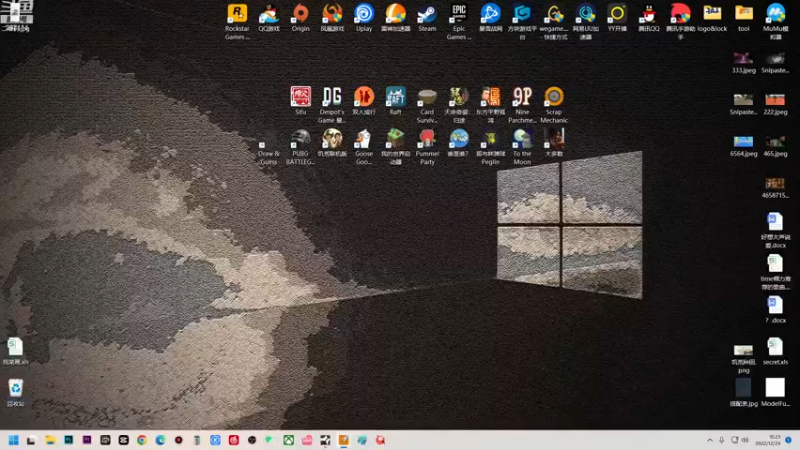Open Microsoft Edge from the taskbar
This screenshot has width=800, height=450.
pyautogui.click(x=160, y=440)
